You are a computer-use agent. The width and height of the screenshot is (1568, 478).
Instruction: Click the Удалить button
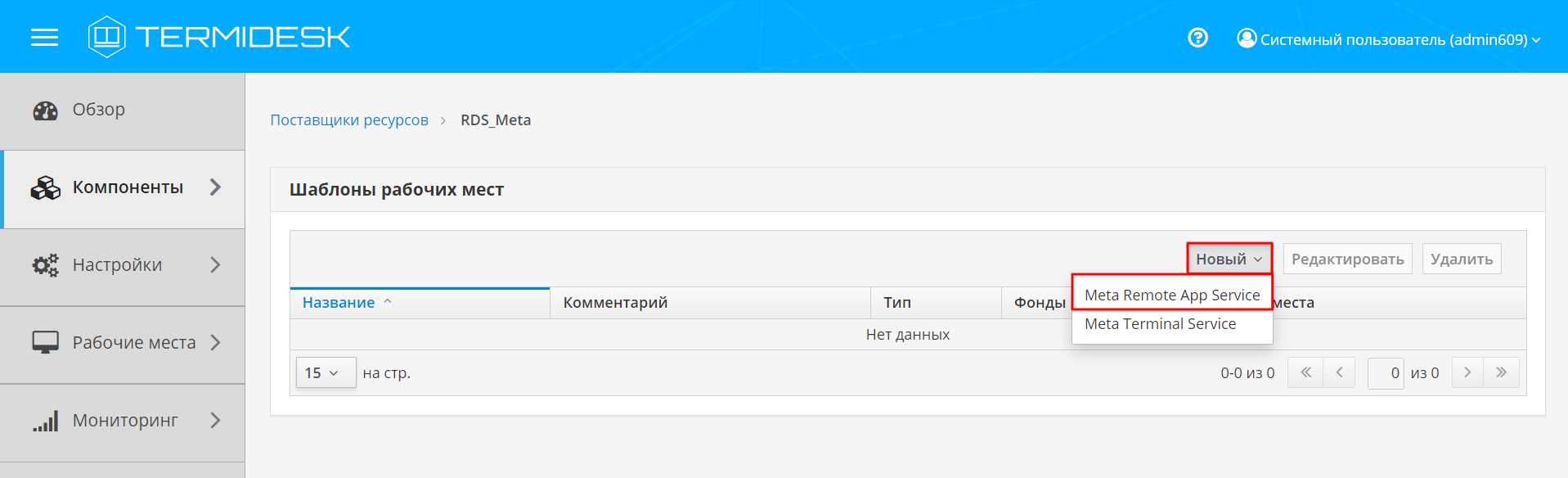pos(1462,259)
